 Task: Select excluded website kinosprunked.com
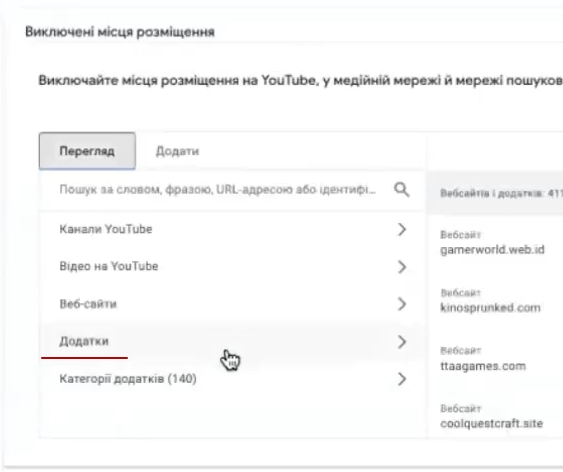(x=490, y=308)
